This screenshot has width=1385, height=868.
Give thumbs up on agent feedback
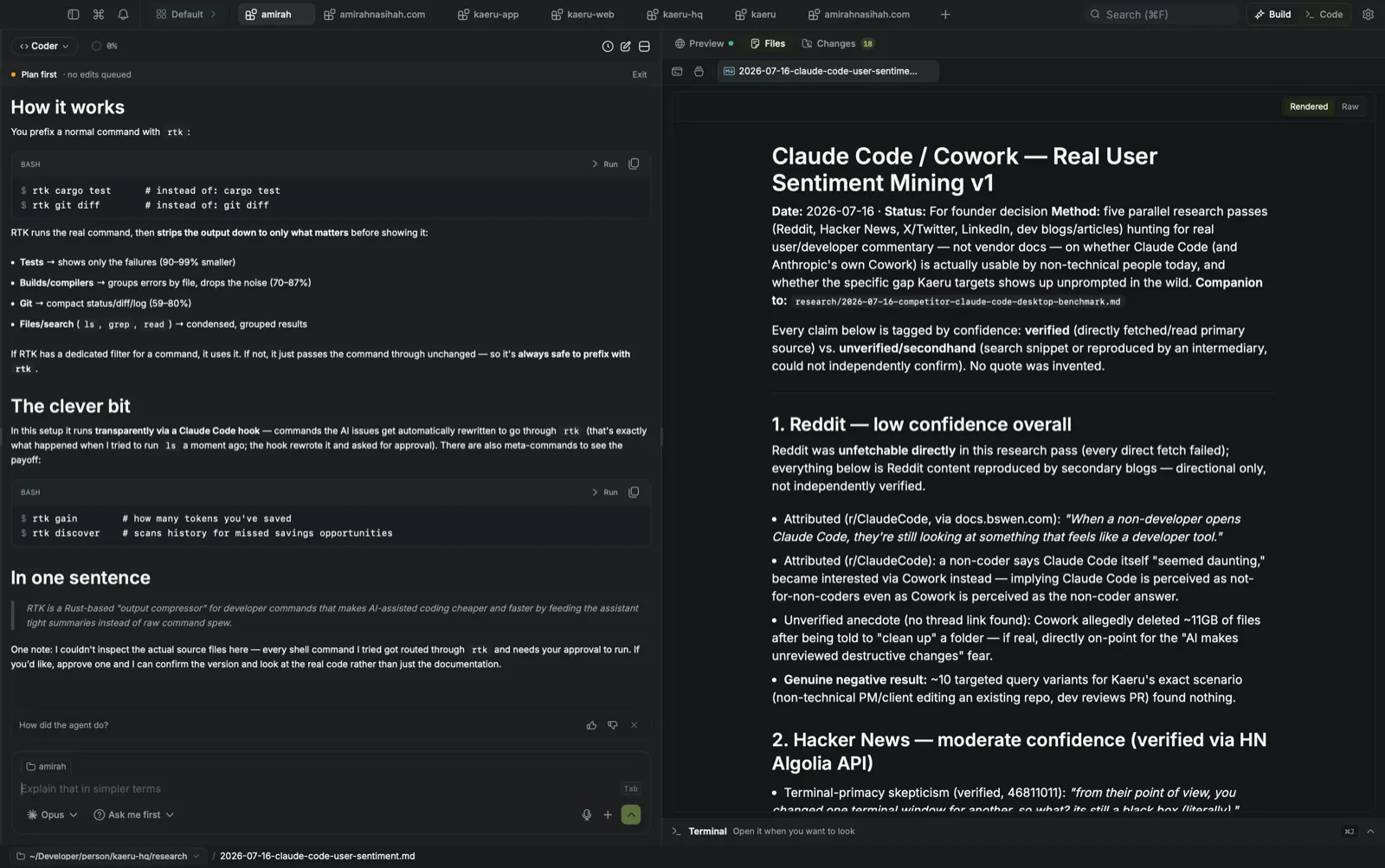[591, 725]
